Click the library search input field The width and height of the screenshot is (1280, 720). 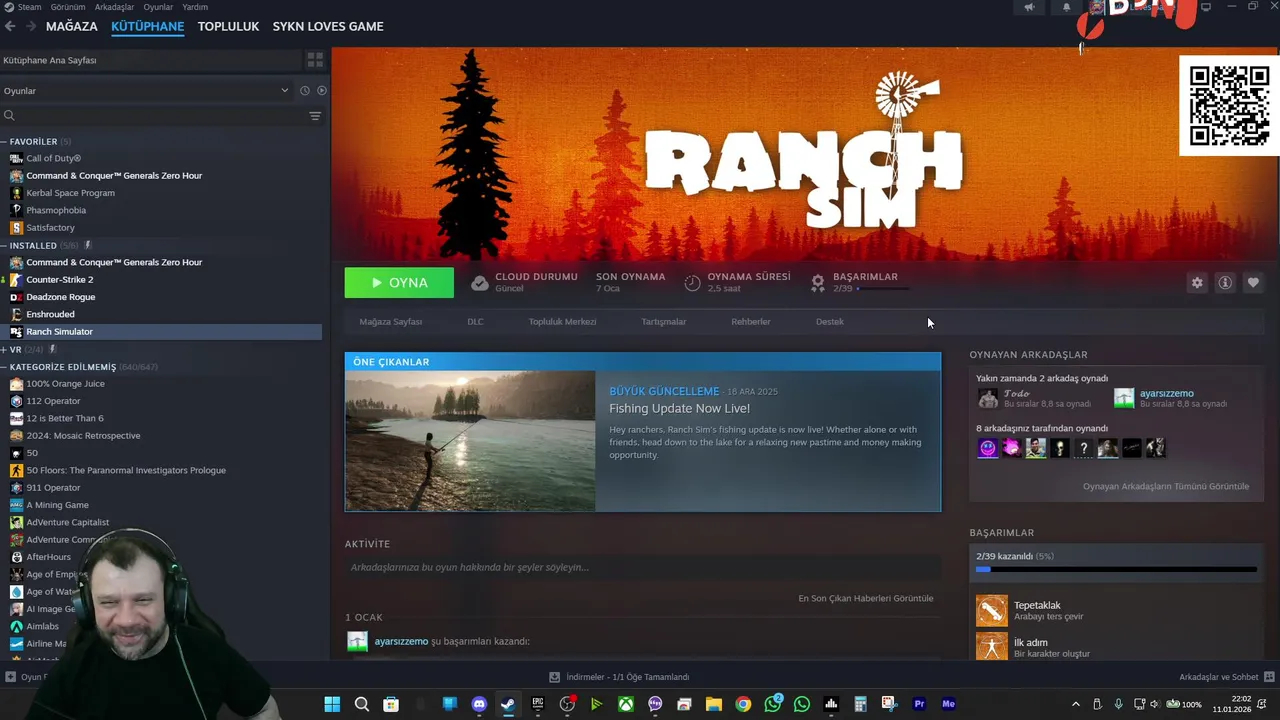[x=160, y=116]
